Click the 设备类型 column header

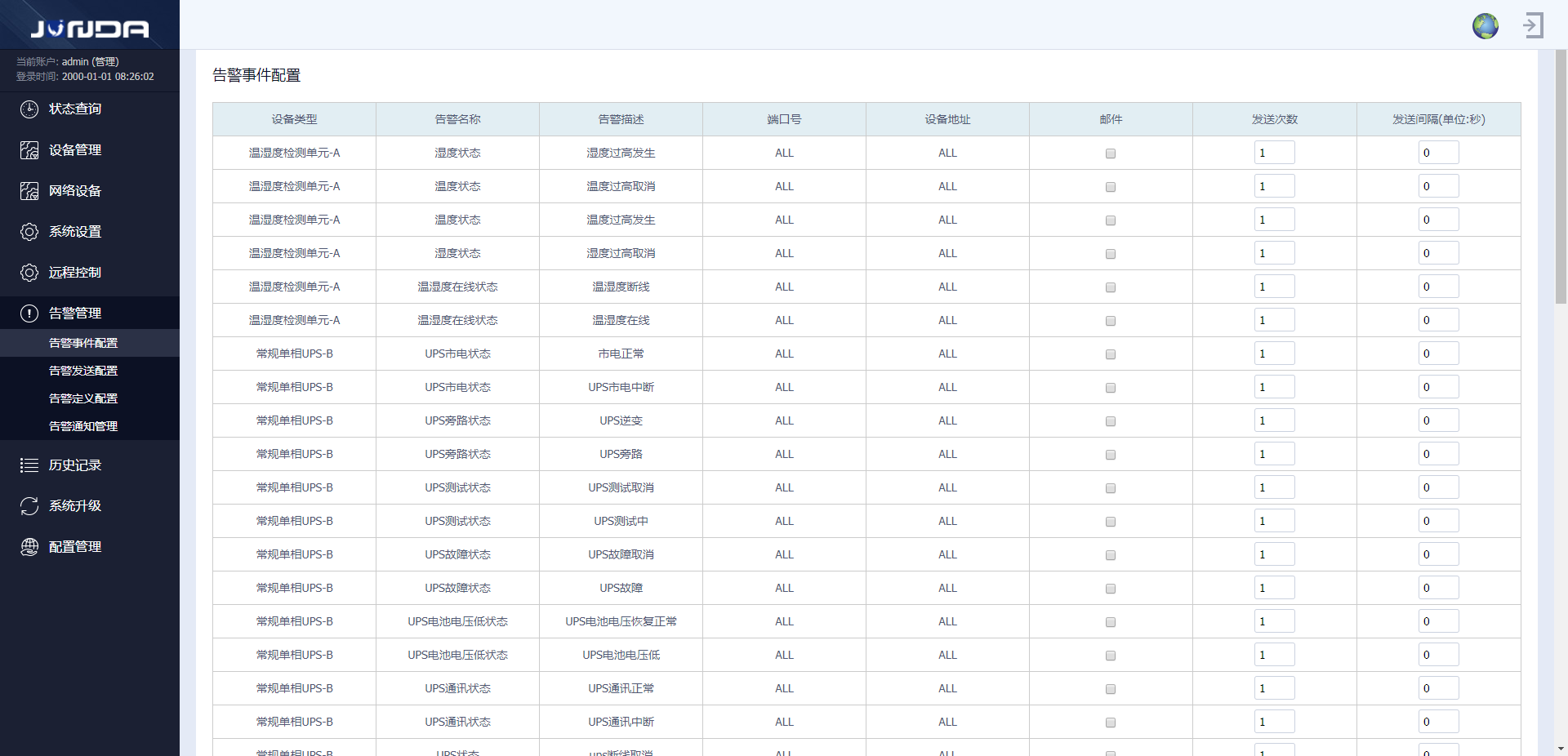(294, 119)
